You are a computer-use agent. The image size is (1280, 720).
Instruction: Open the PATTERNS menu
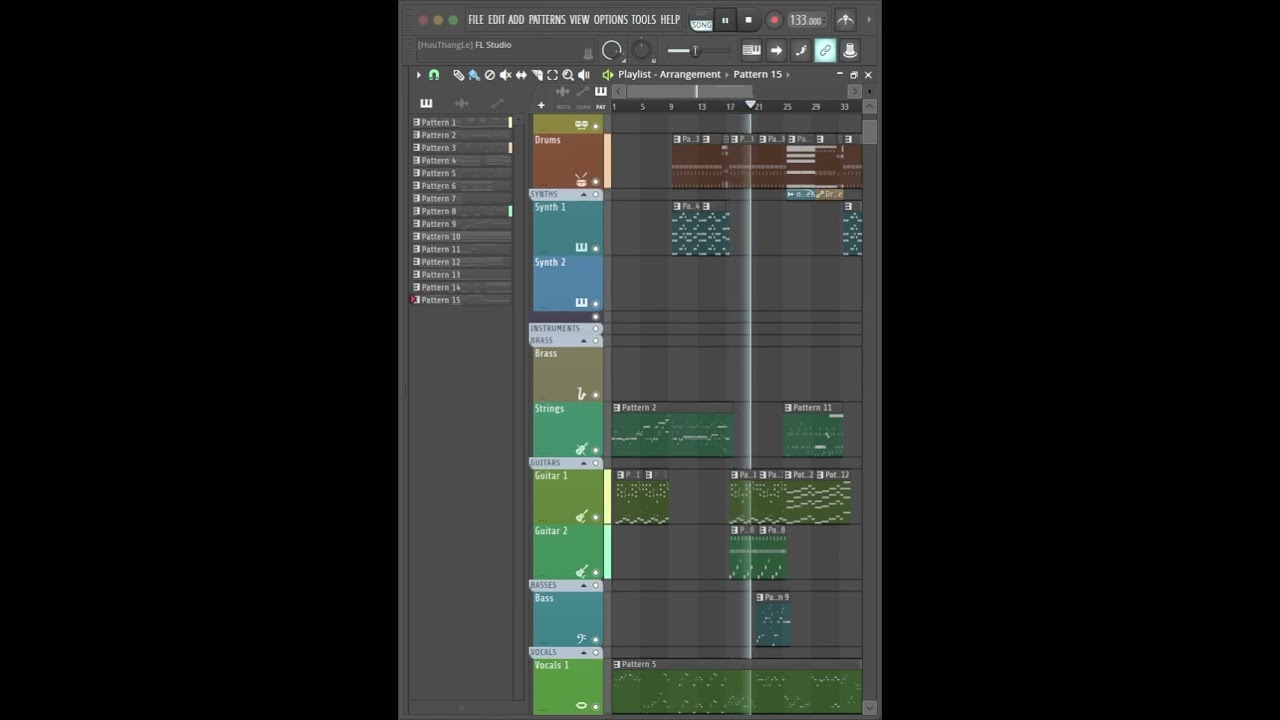[547, 20]
